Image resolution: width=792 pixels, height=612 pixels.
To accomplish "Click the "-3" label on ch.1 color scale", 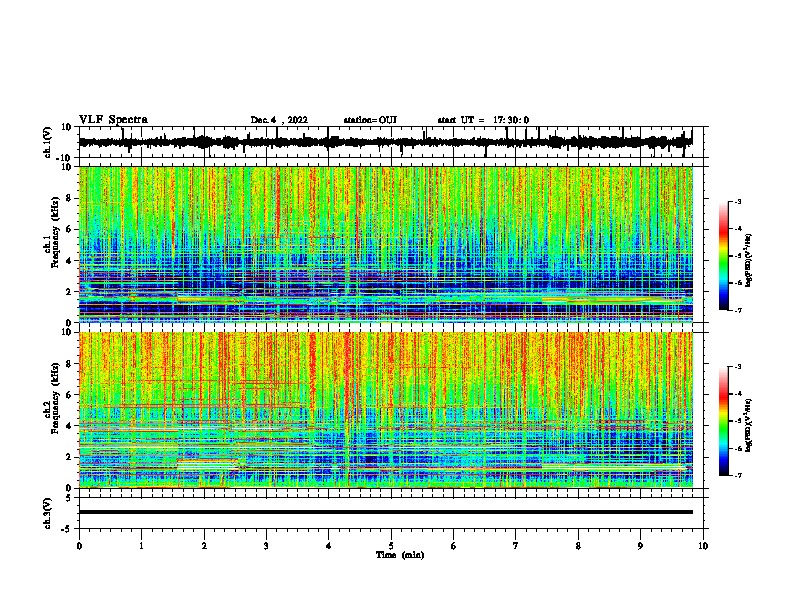I will (737, 201).
